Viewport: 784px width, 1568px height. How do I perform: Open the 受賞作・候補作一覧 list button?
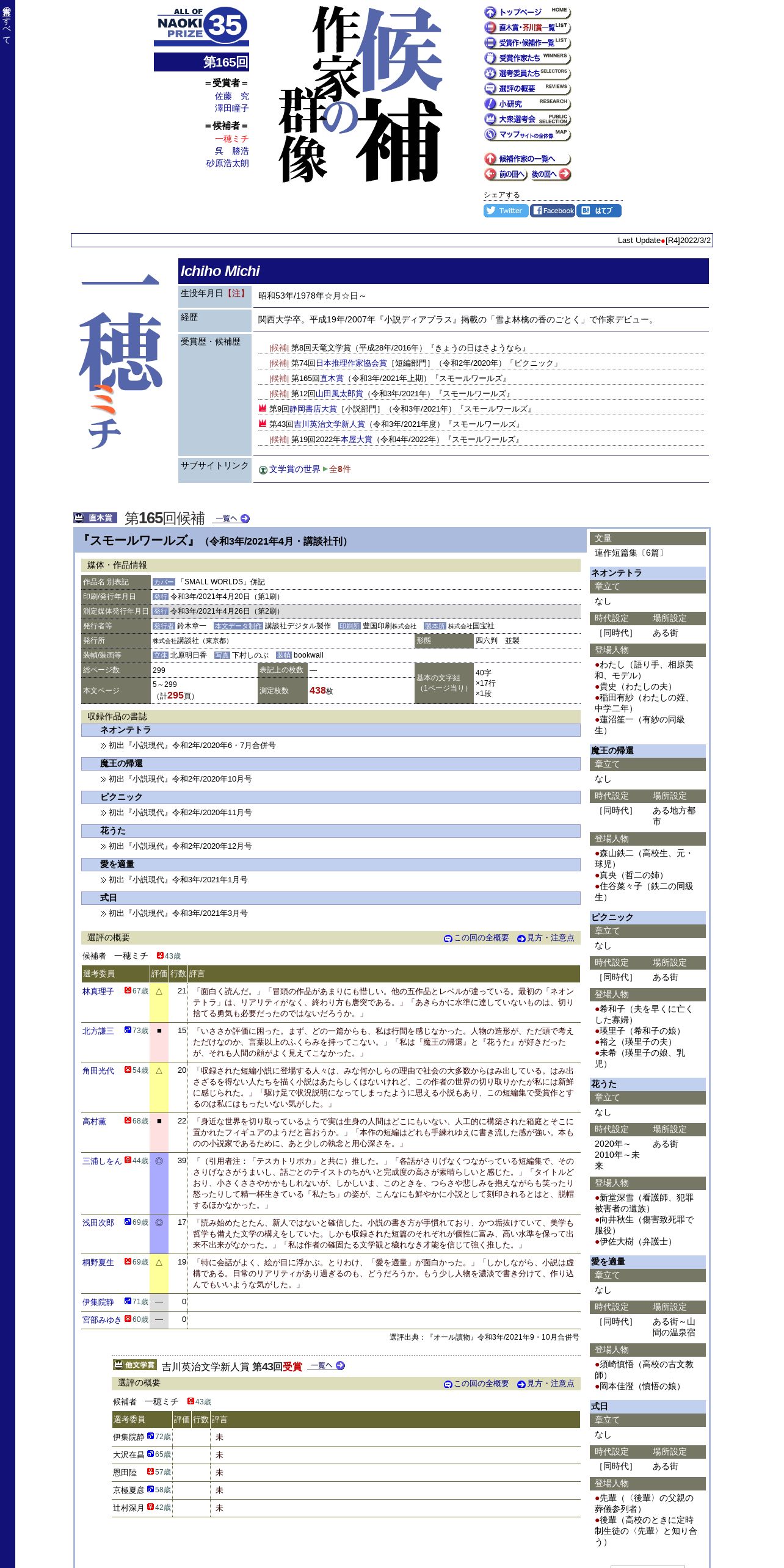[527, 43]
